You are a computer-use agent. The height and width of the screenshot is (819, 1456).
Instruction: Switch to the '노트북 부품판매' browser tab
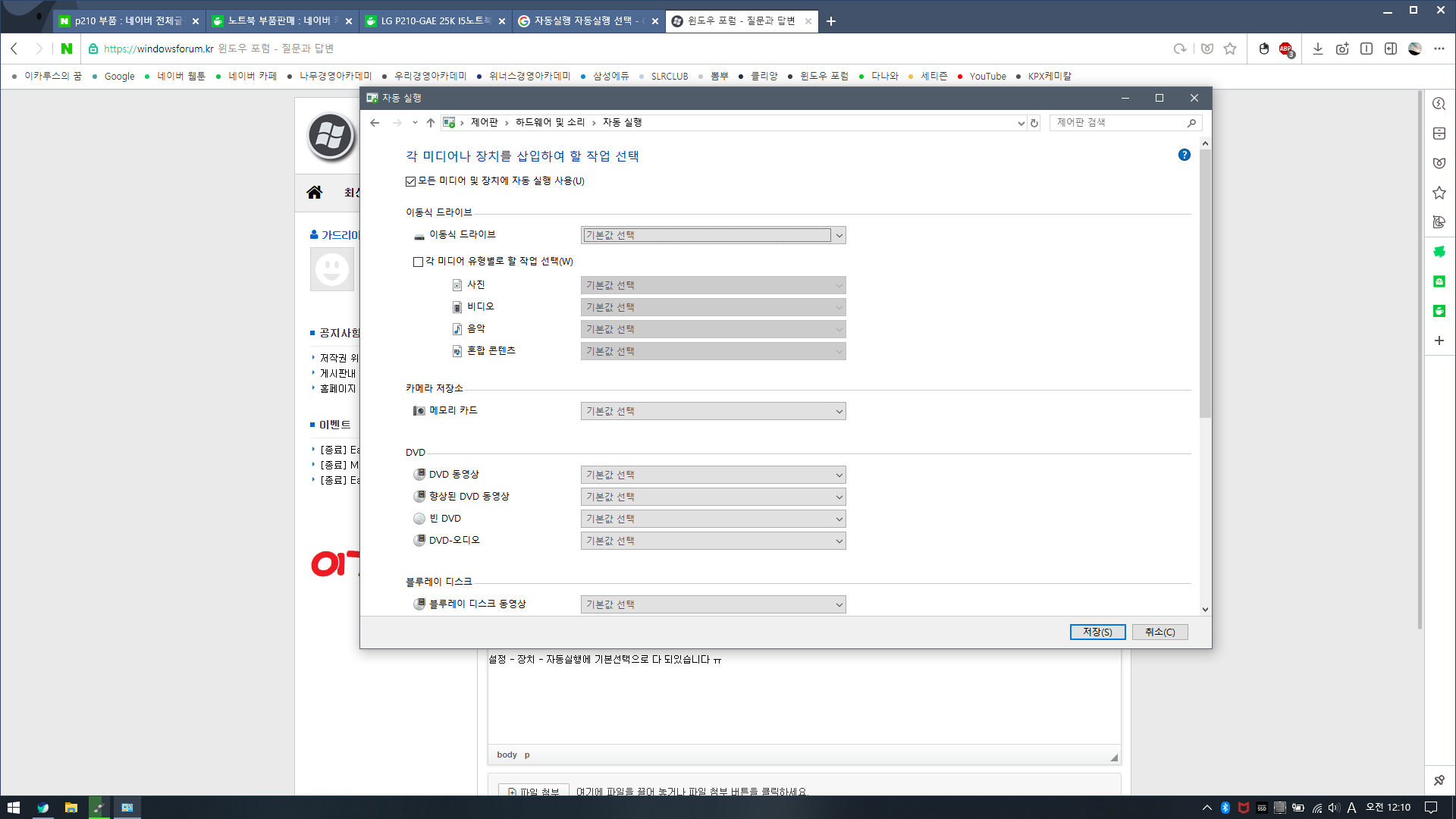[x=281, y=21]
